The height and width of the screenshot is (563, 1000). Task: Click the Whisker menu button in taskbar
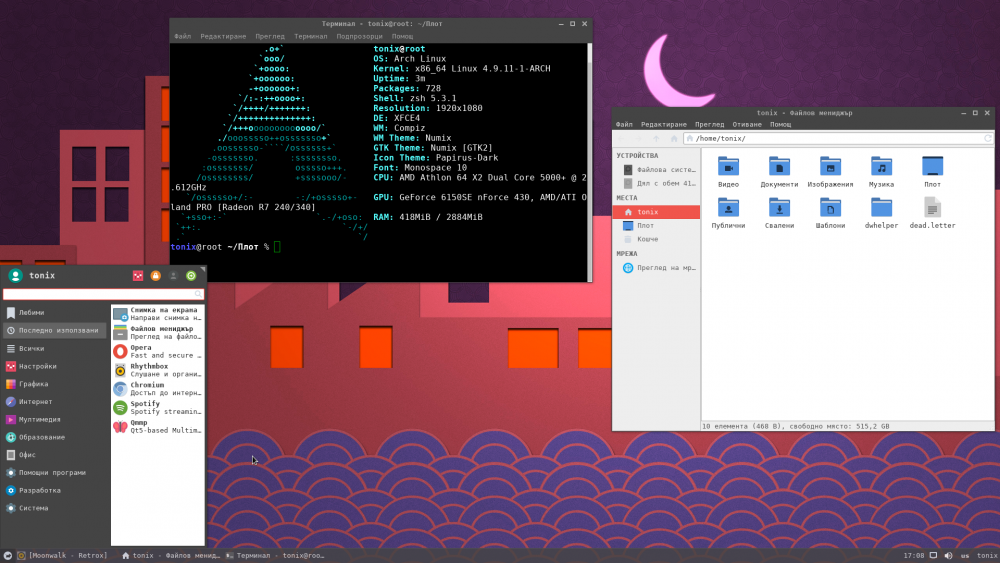(x=8, y=555)
